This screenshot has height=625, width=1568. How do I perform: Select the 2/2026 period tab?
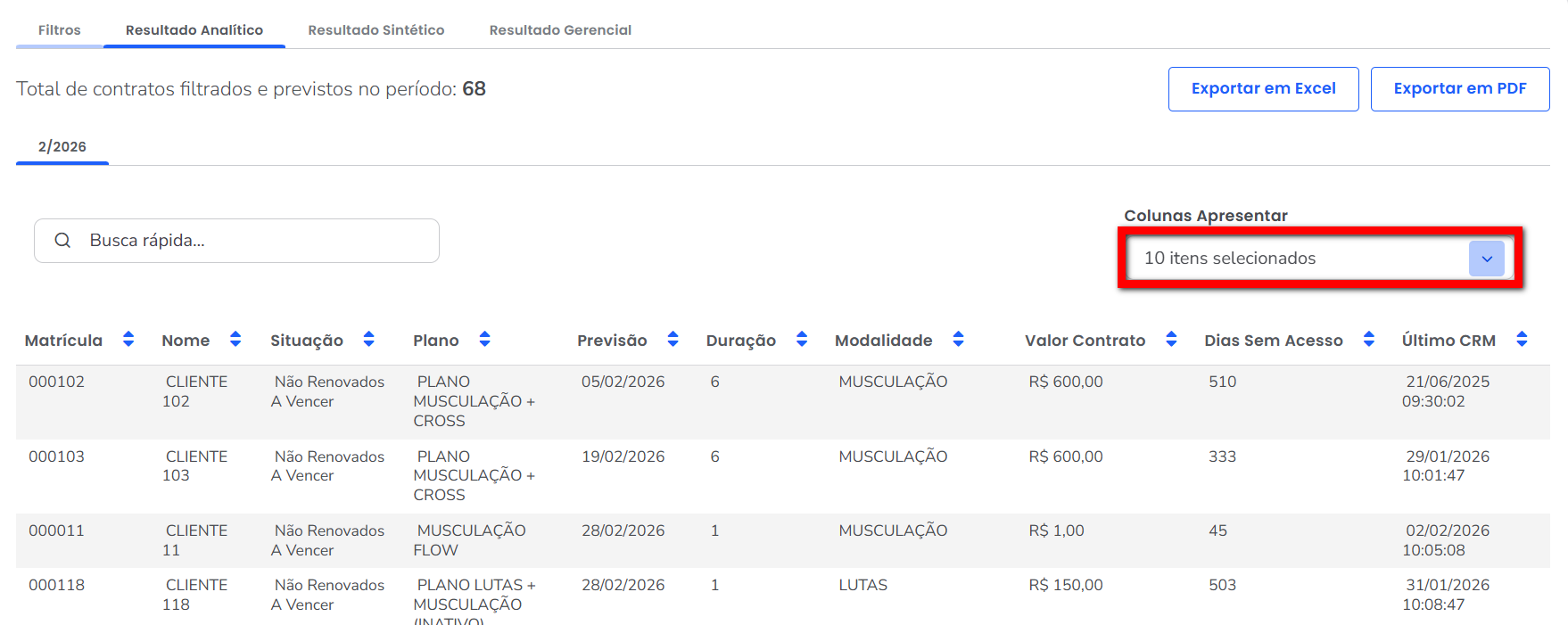tap(62, 147)
